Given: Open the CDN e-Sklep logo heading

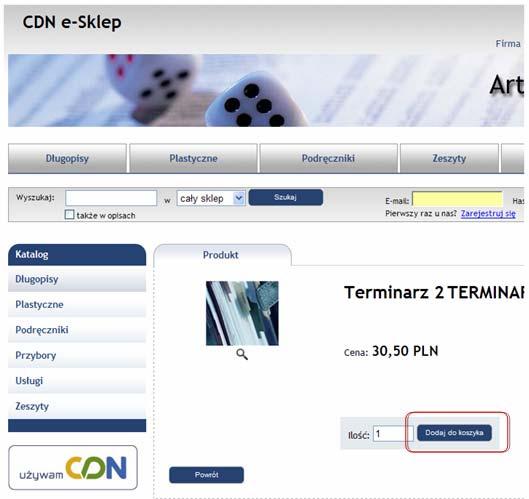Looking at the screenshot, I should 72,22.
